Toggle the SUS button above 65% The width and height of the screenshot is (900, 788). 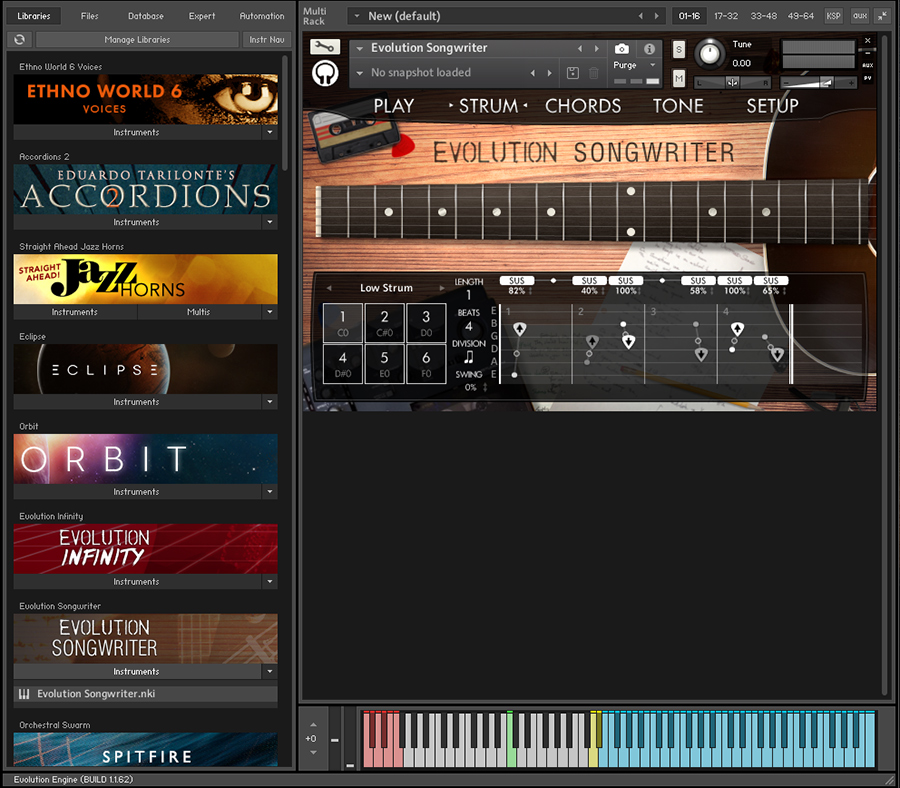[x=771, y=281]
